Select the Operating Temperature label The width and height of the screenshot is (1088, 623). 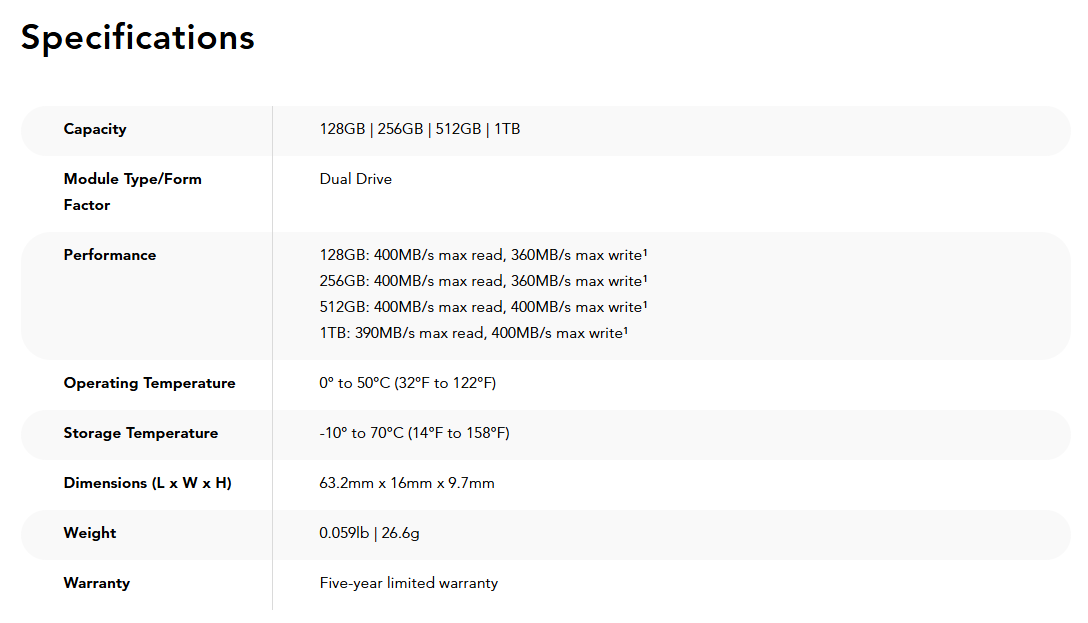pyautogui.click(x=149, y=383)
